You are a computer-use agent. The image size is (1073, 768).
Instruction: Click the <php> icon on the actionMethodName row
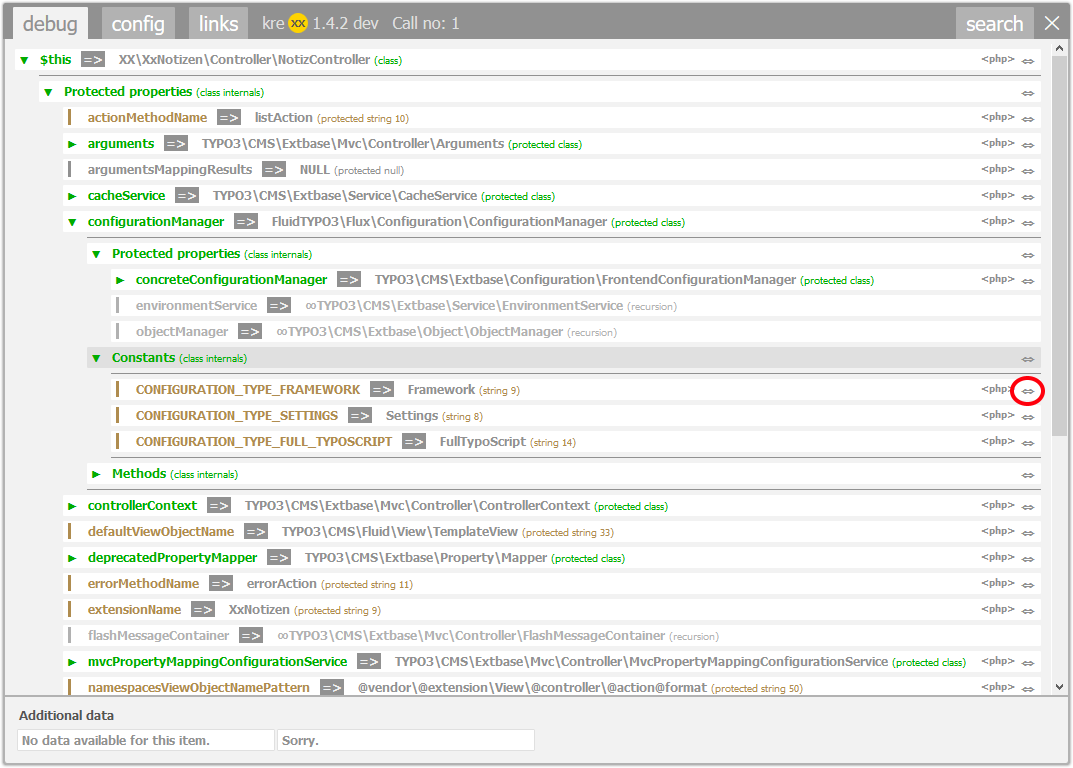coord(997,118)
